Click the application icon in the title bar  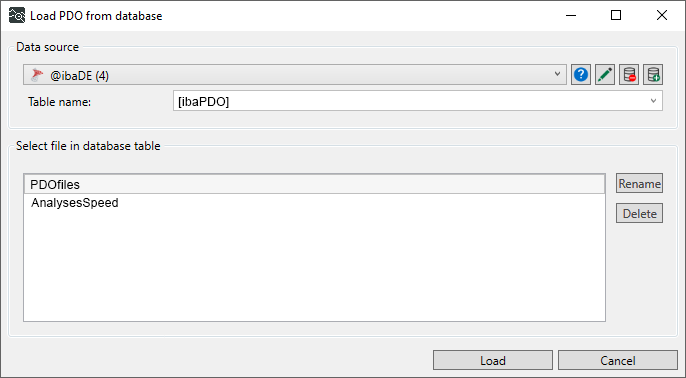[x=17, y=15]
